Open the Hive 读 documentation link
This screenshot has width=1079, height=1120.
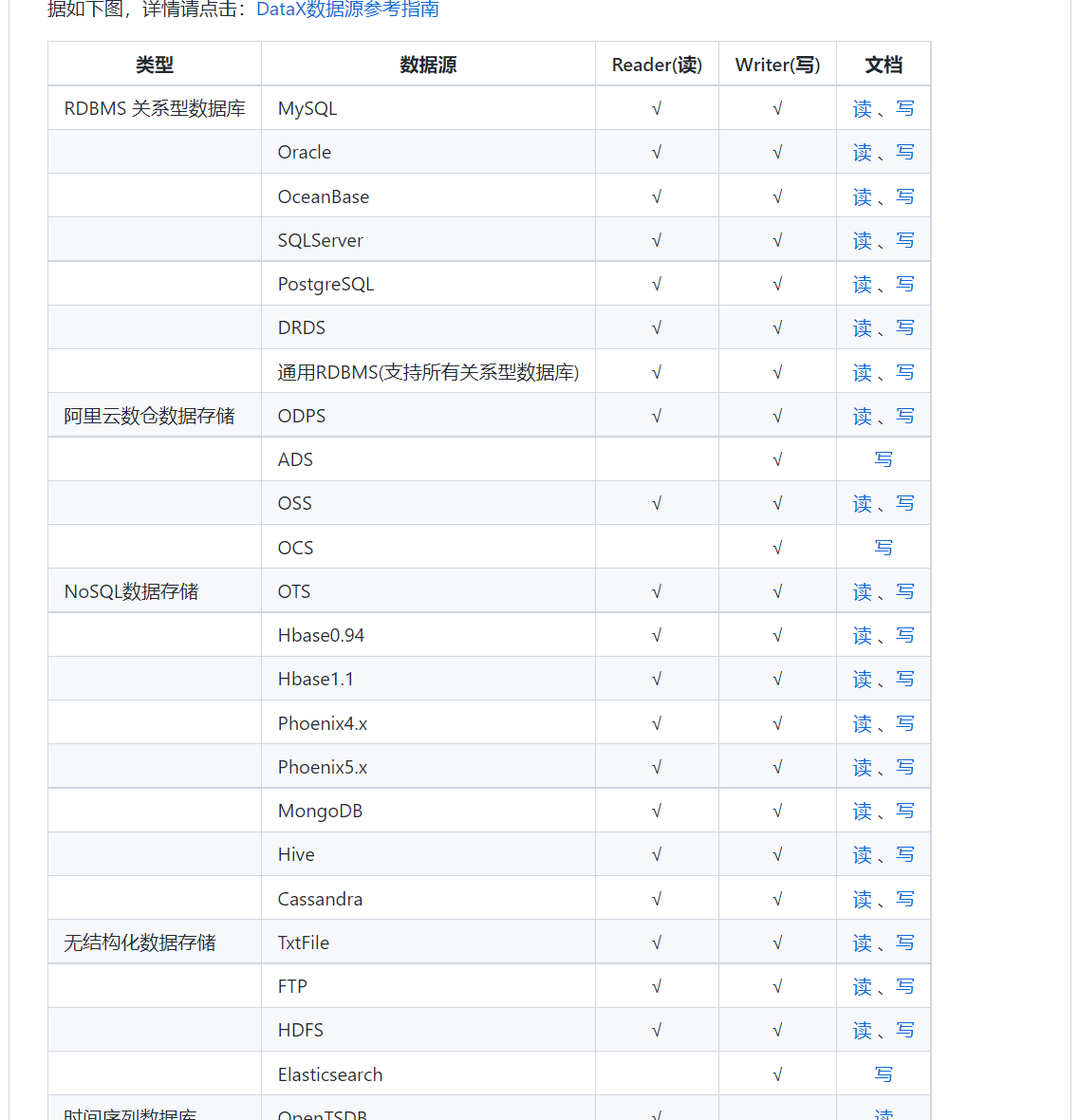(863, 854)
